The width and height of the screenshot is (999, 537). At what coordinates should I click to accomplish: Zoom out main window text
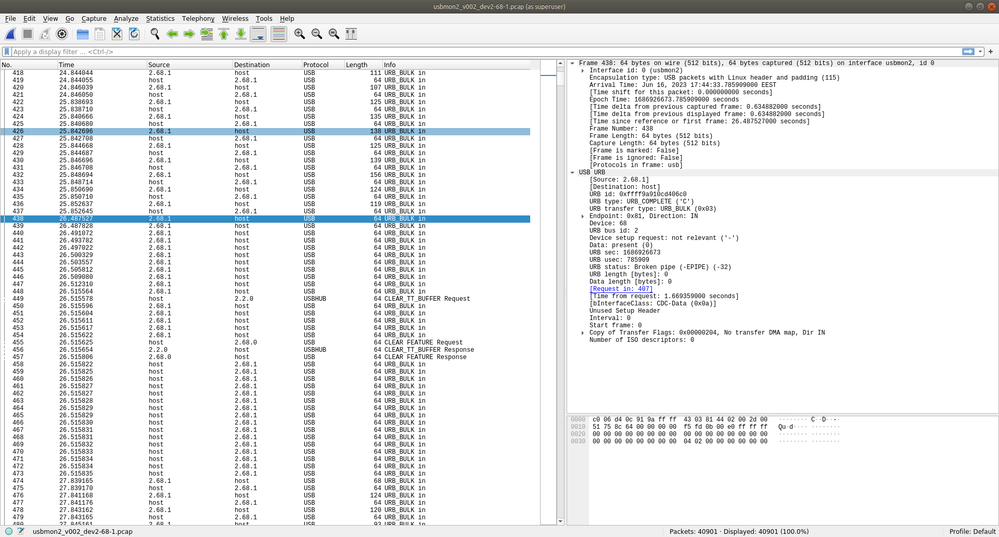[x=317, y=34]
